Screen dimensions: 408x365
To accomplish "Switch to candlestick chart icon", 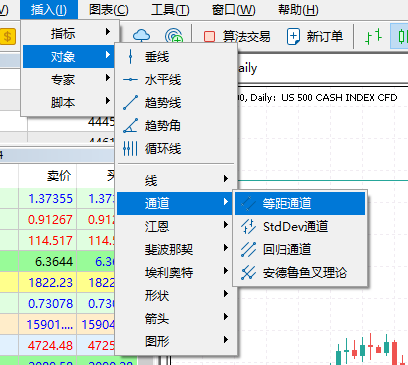I will (401, 36).
